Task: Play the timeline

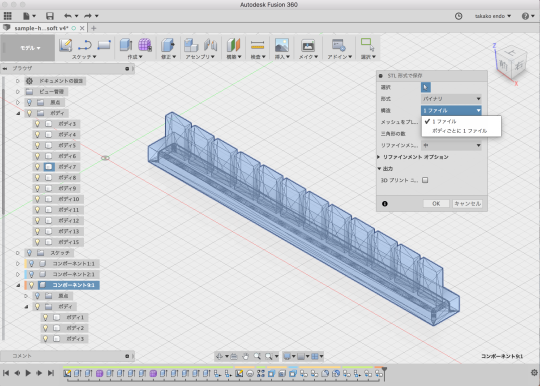Action: (x=28, y=373)
